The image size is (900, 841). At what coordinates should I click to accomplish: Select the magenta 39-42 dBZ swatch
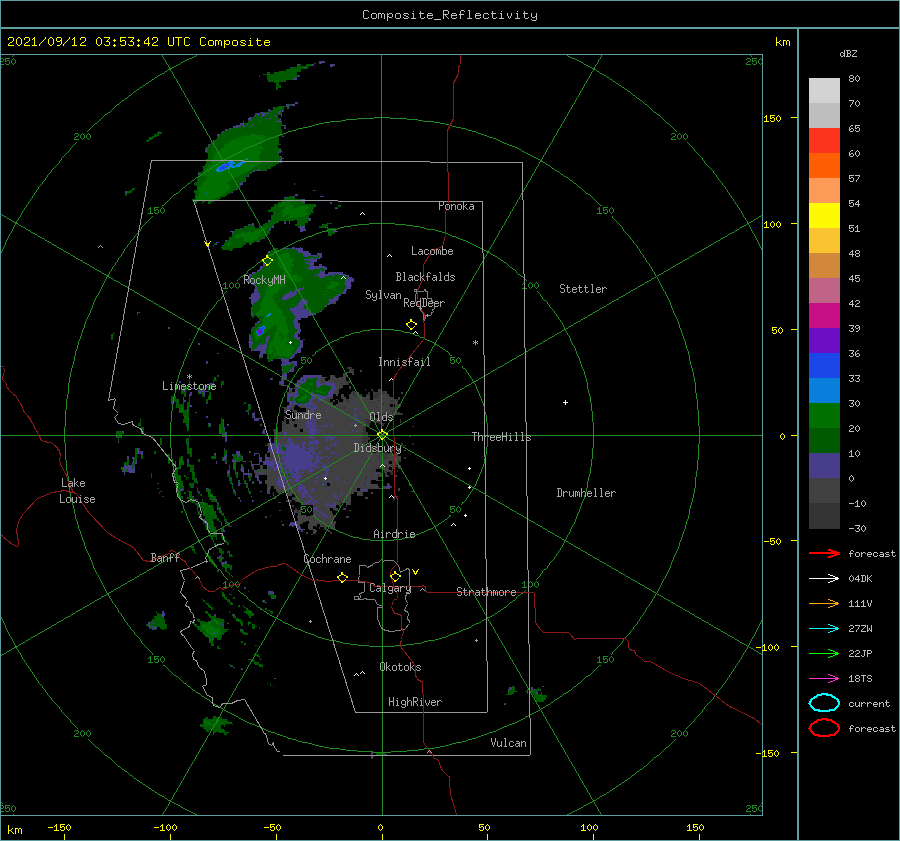[824, 316]
